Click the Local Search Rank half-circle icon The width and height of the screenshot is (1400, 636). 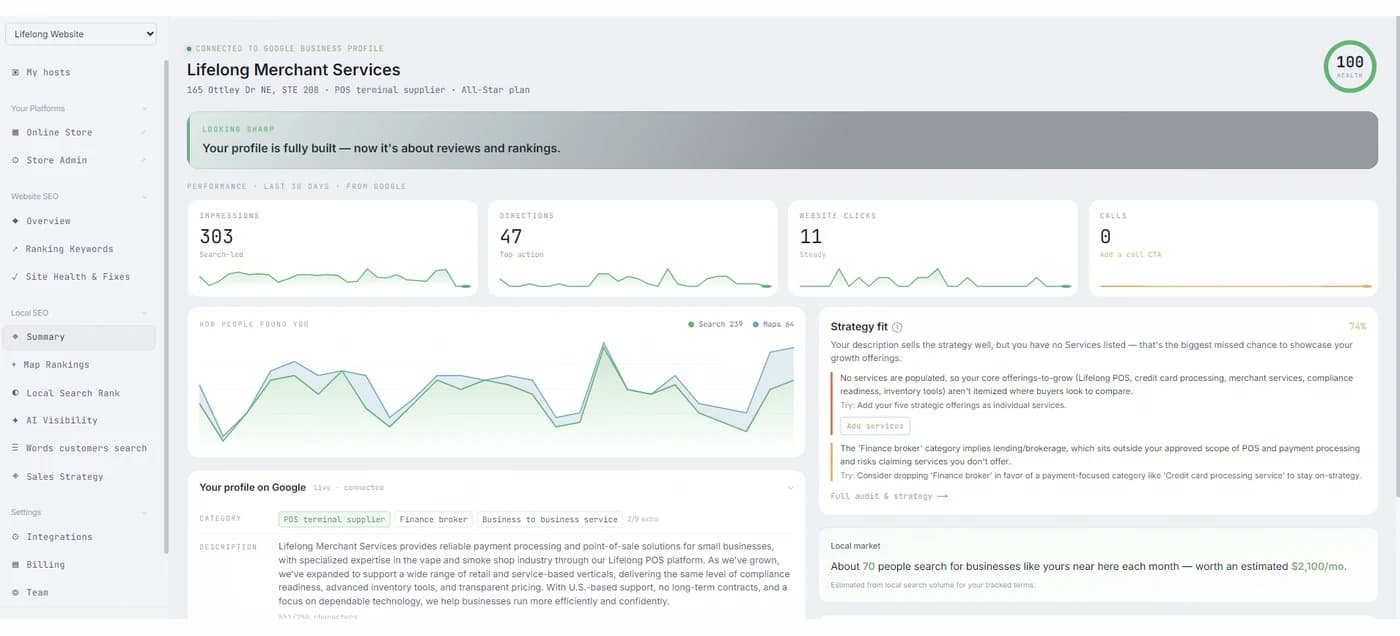[15, 393]
